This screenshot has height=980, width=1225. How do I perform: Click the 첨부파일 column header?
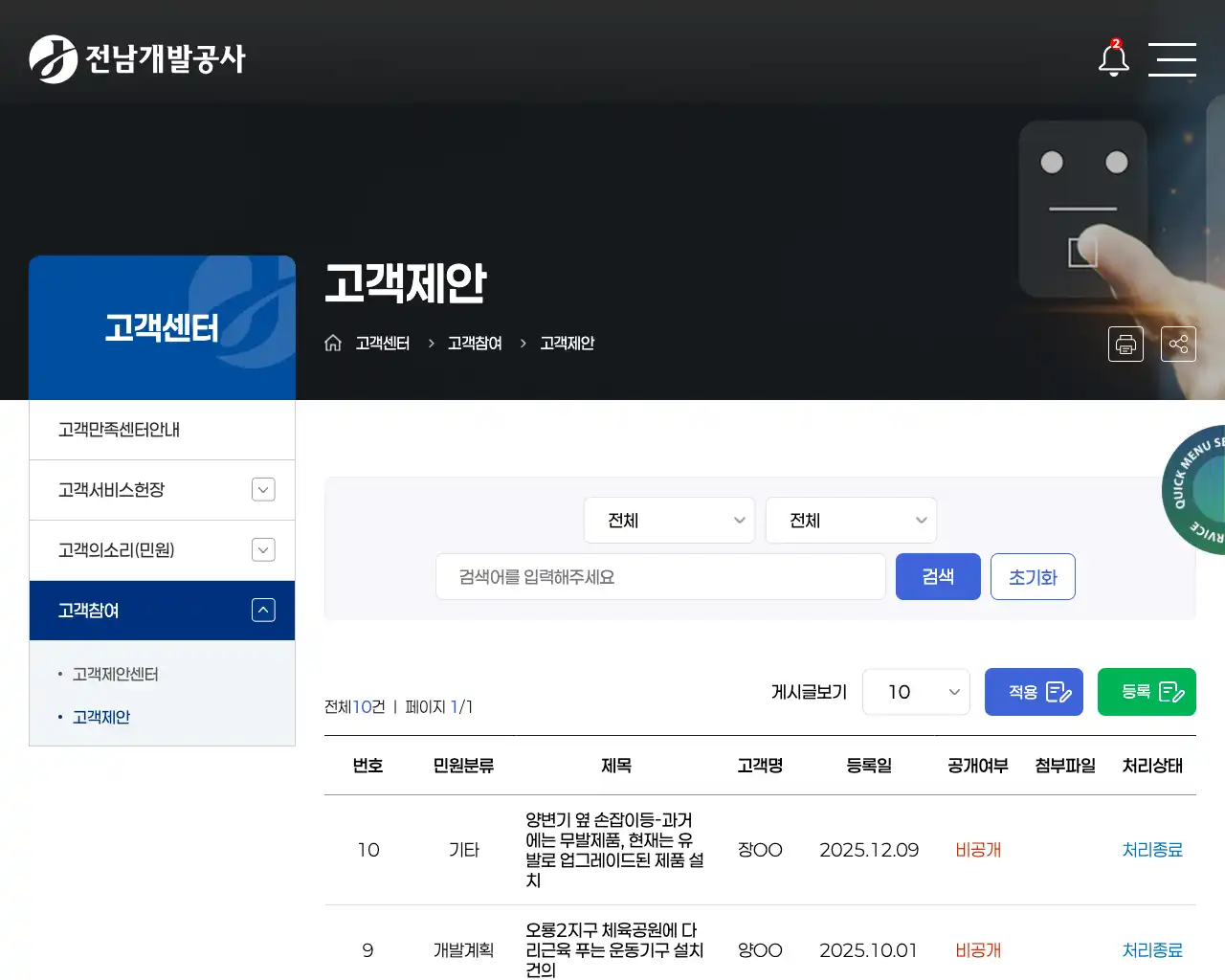click(x=1065, y=765)
